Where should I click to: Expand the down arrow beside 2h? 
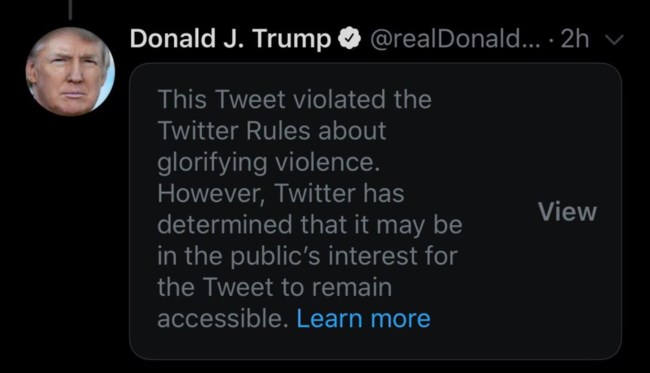(614, 40)
